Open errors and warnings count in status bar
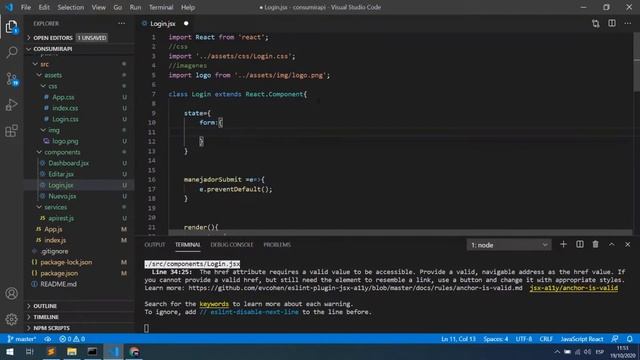This screenshot has width=640, height=360. tap(72, 339)
